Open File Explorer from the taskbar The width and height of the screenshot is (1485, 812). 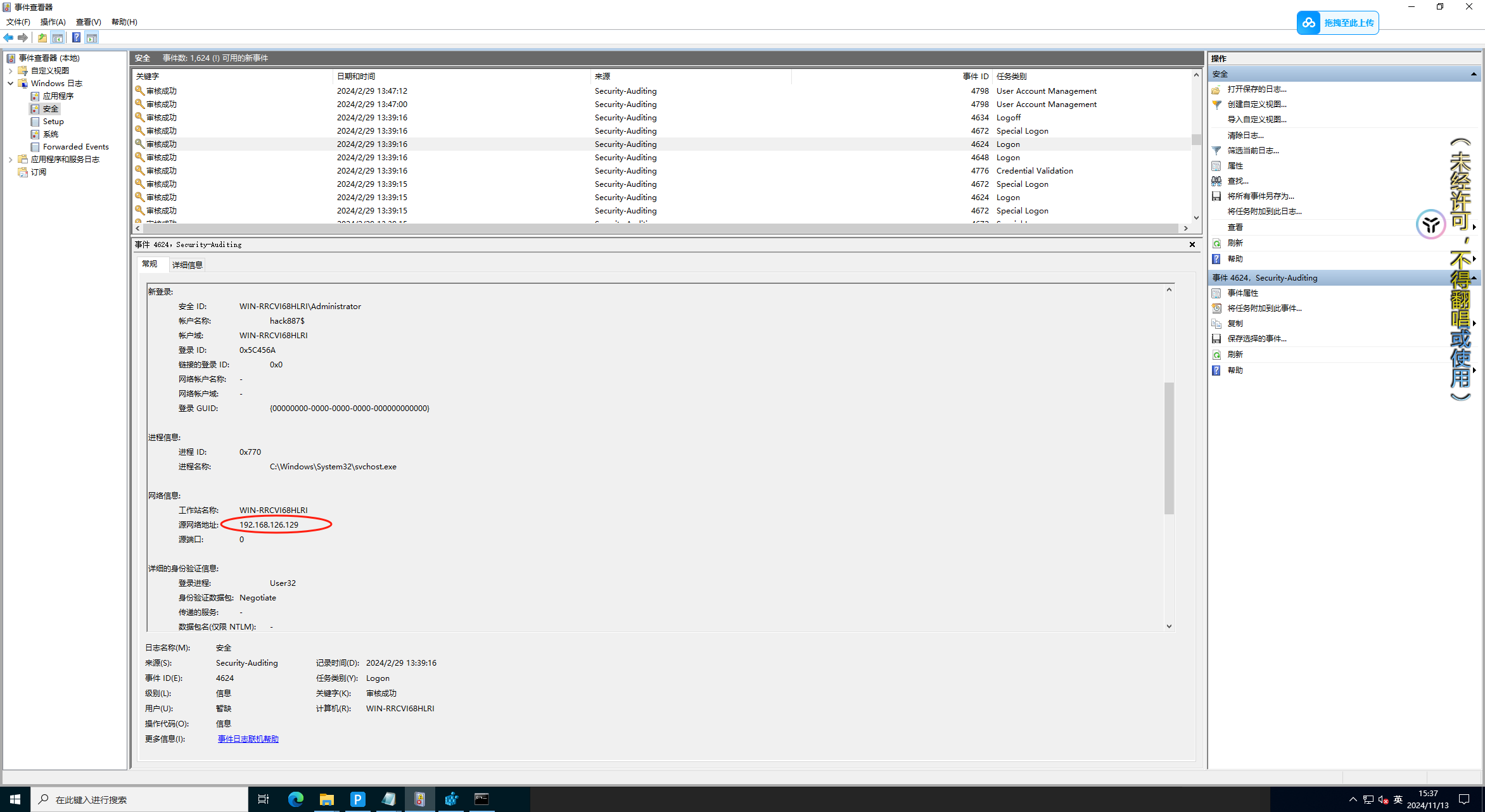point(326,799)
